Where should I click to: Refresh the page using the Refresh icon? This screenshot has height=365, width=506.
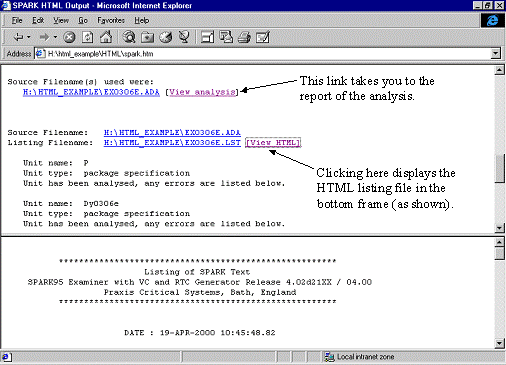[x=88, y=37]
